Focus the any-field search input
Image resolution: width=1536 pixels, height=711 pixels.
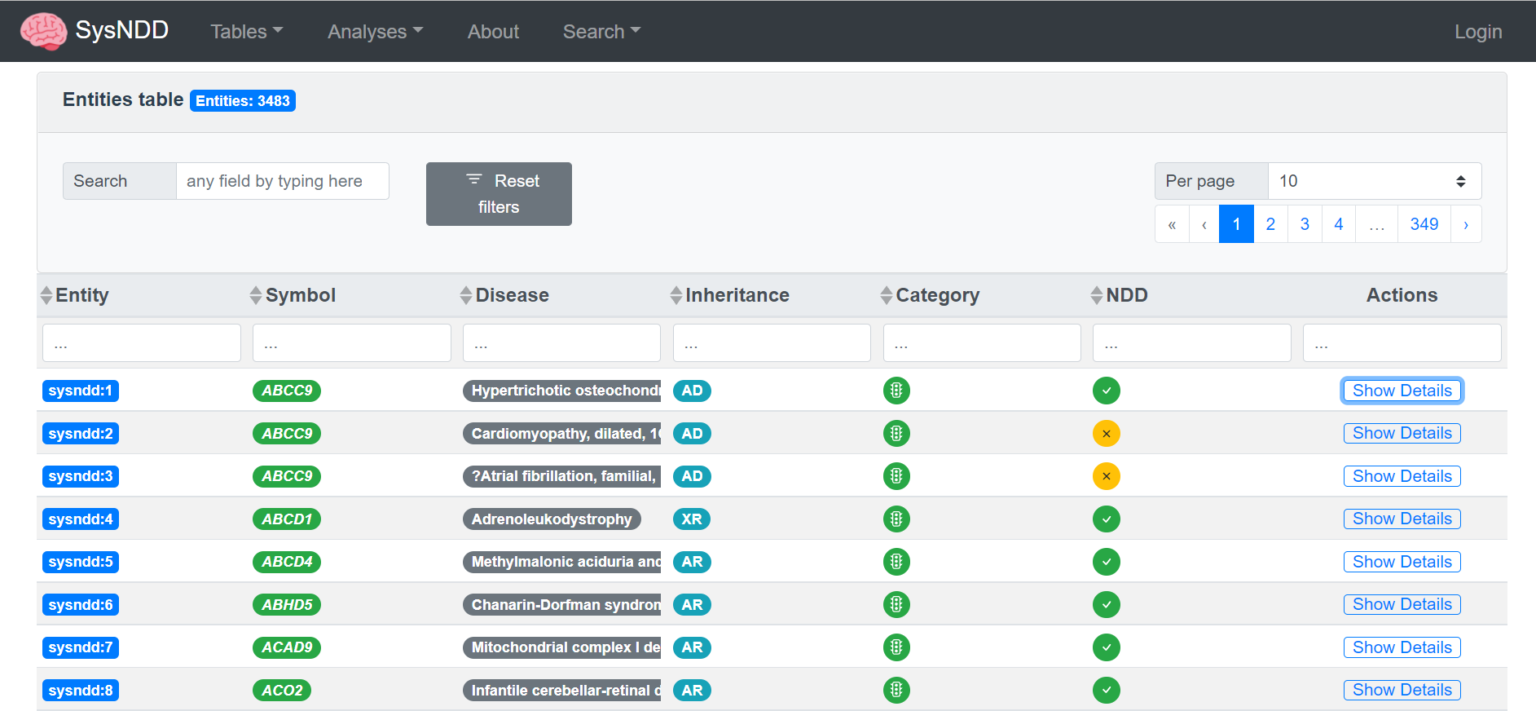pyautogui.click(x=282, y=181)
